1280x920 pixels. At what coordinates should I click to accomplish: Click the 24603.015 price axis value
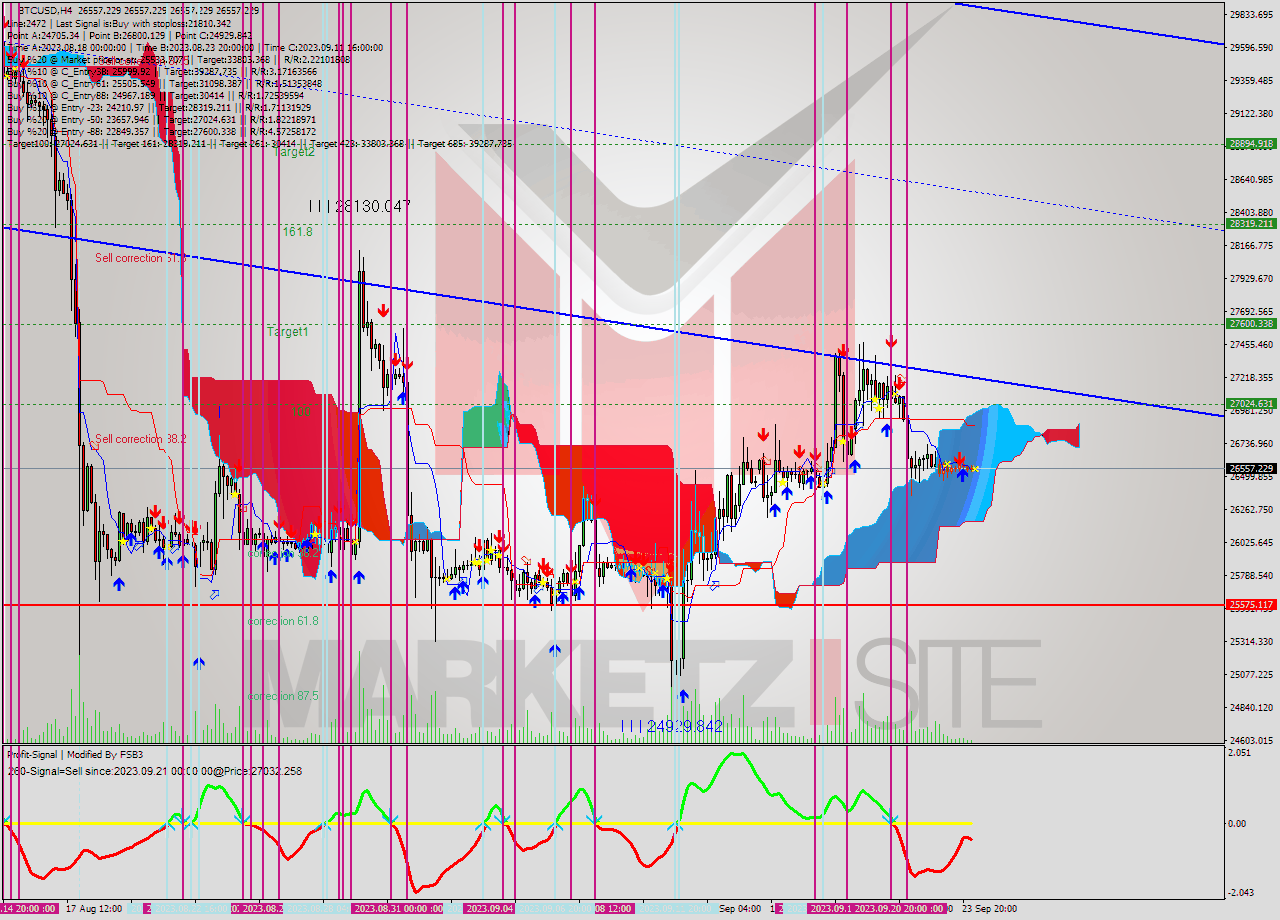click(1252, 740)
